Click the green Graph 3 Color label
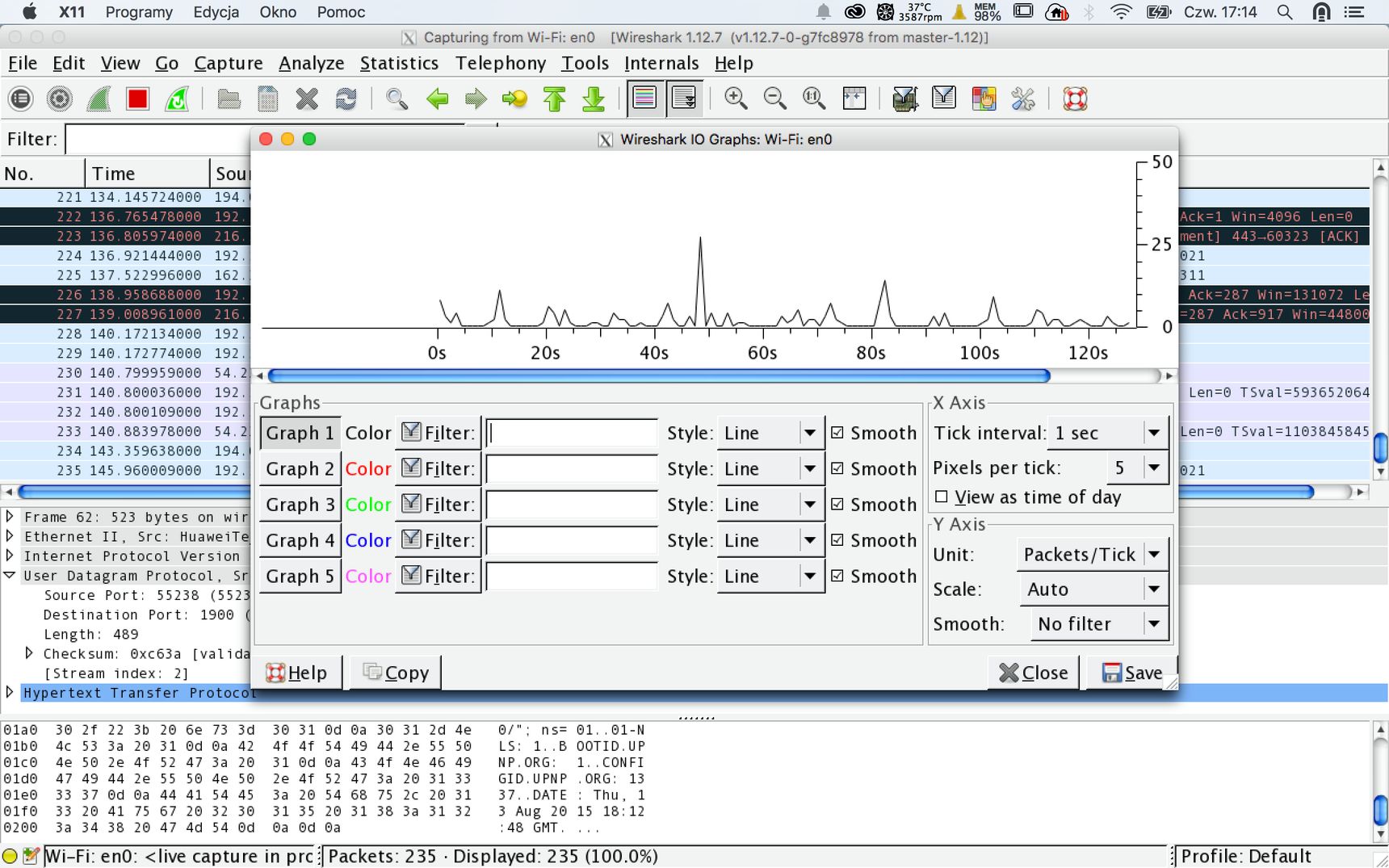Screen dimensions: 1389x868 tap(368, 504)
